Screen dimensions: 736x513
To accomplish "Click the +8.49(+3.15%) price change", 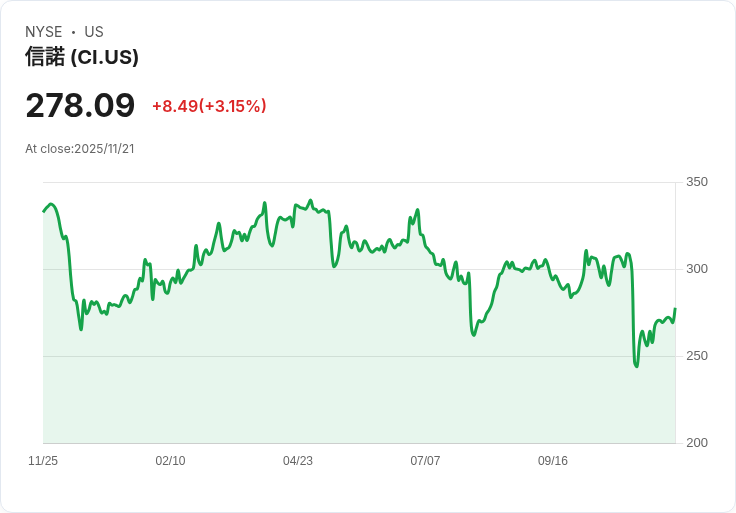I will pyautogui.click(x=209, y=106).
